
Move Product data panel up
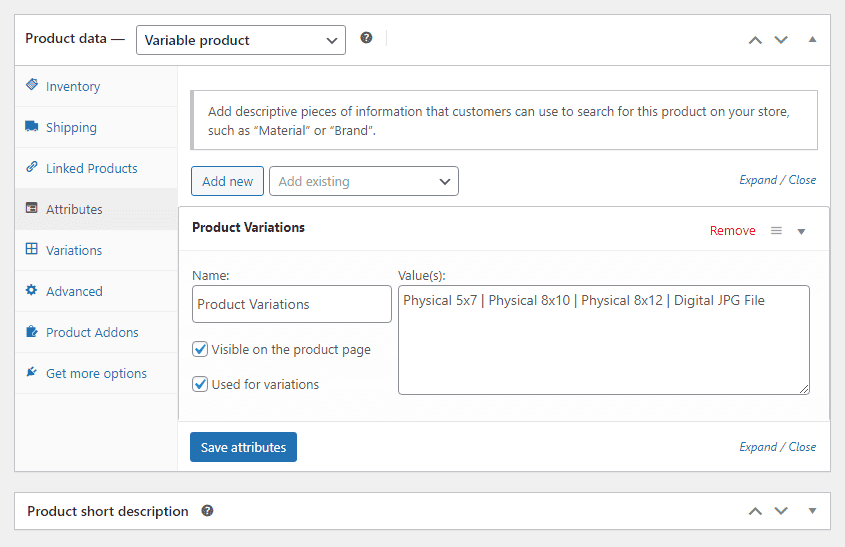point(756,40)
